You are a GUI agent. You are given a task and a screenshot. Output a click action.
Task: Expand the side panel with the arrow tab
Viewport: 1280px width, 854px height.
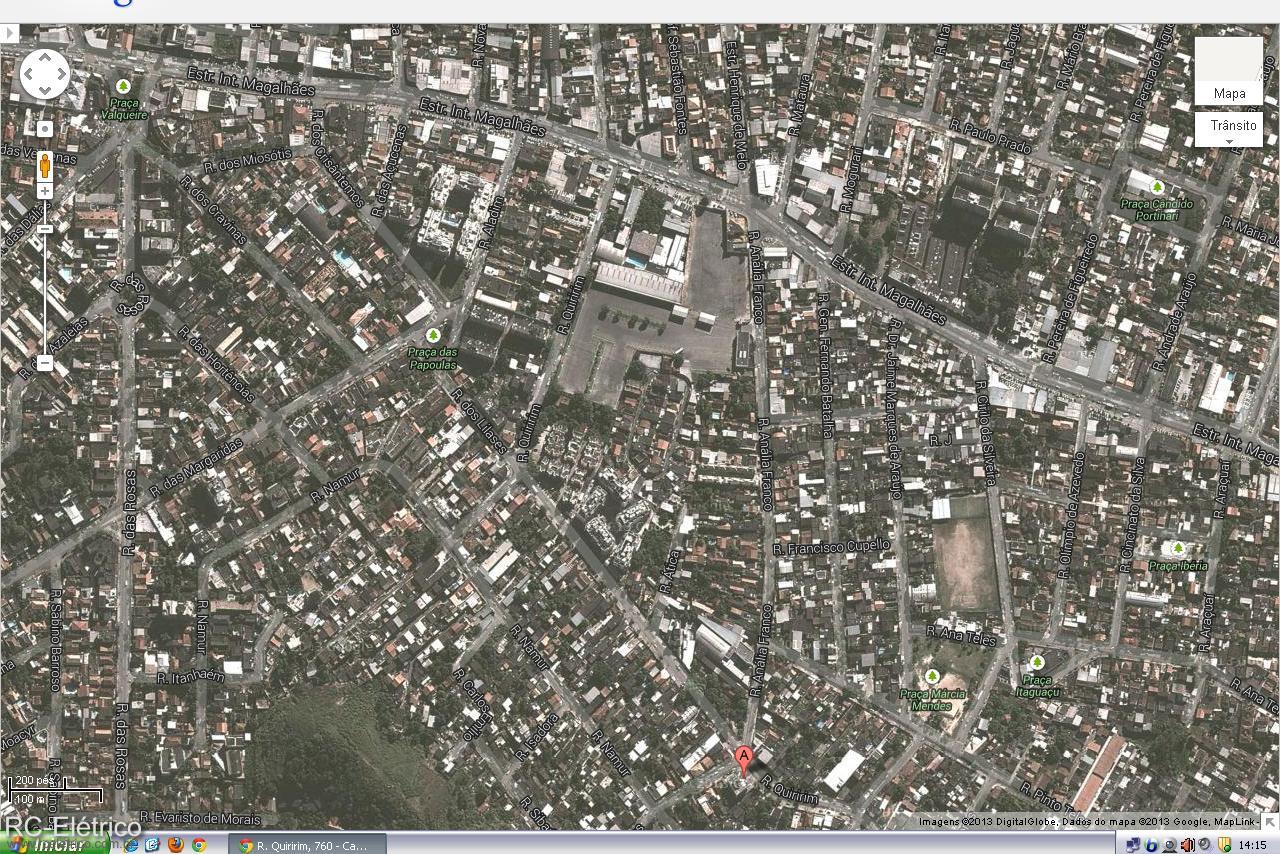pos(9,33)
